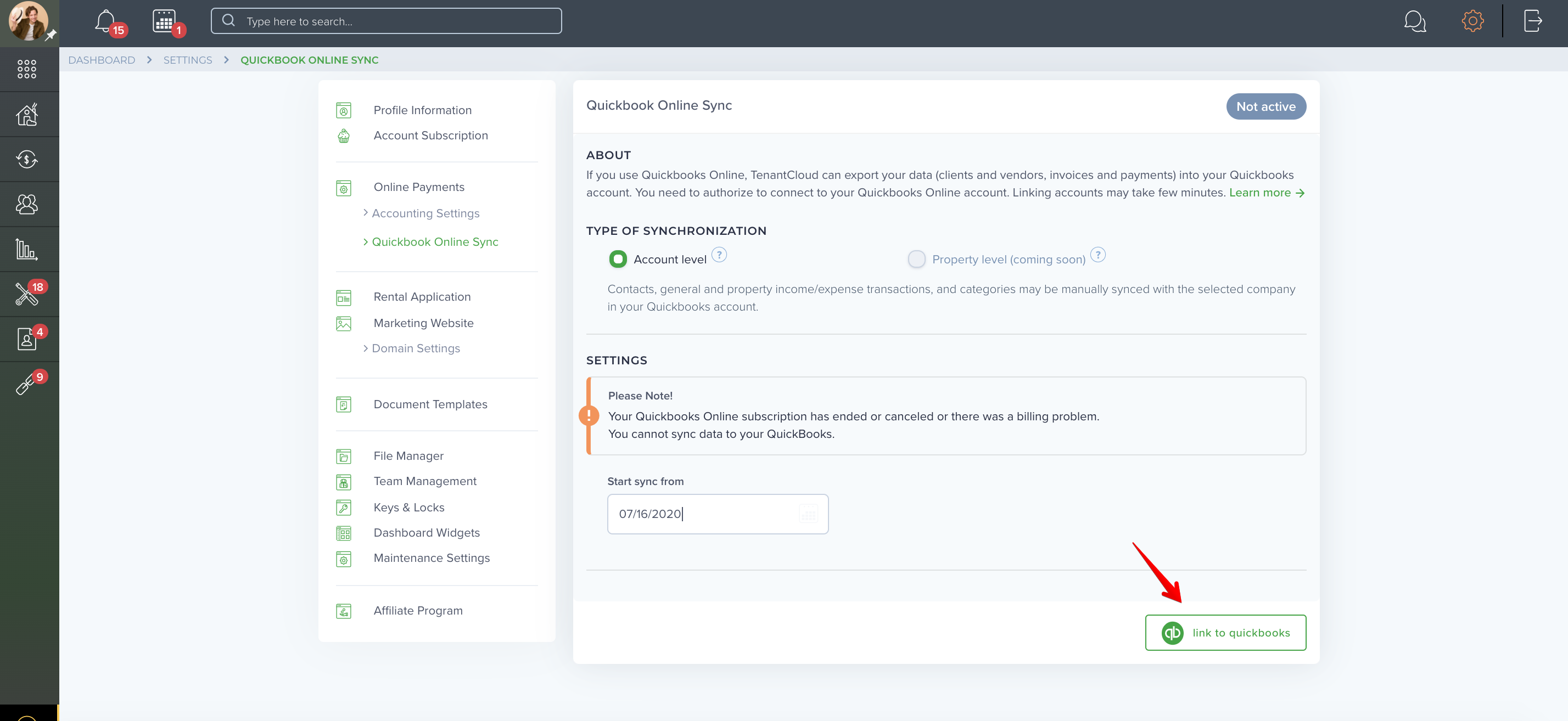Click the Team Management icon

(x=343, y=482)
